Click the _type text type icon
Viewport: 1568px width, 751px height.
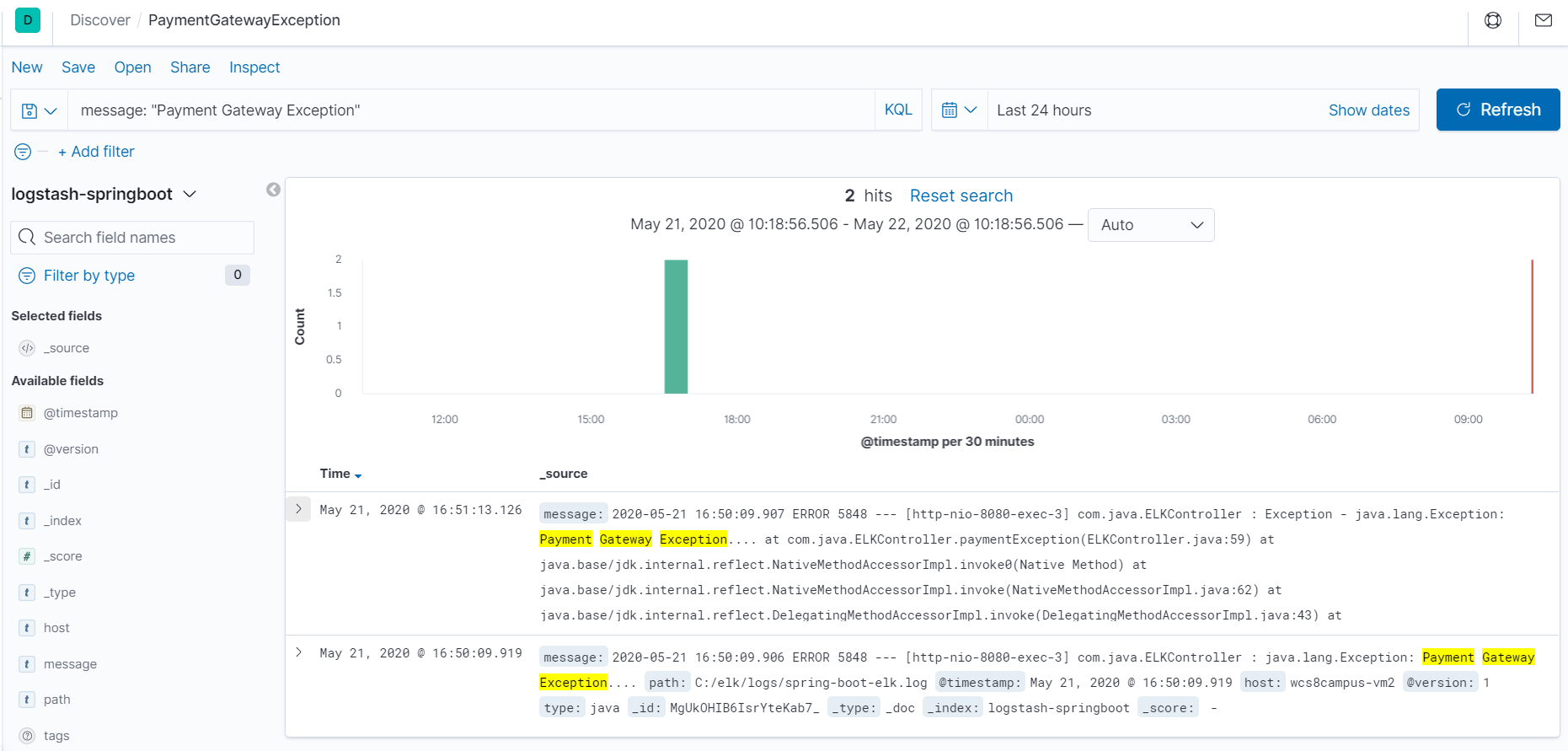pyautogui.click(x=27, y=593)
